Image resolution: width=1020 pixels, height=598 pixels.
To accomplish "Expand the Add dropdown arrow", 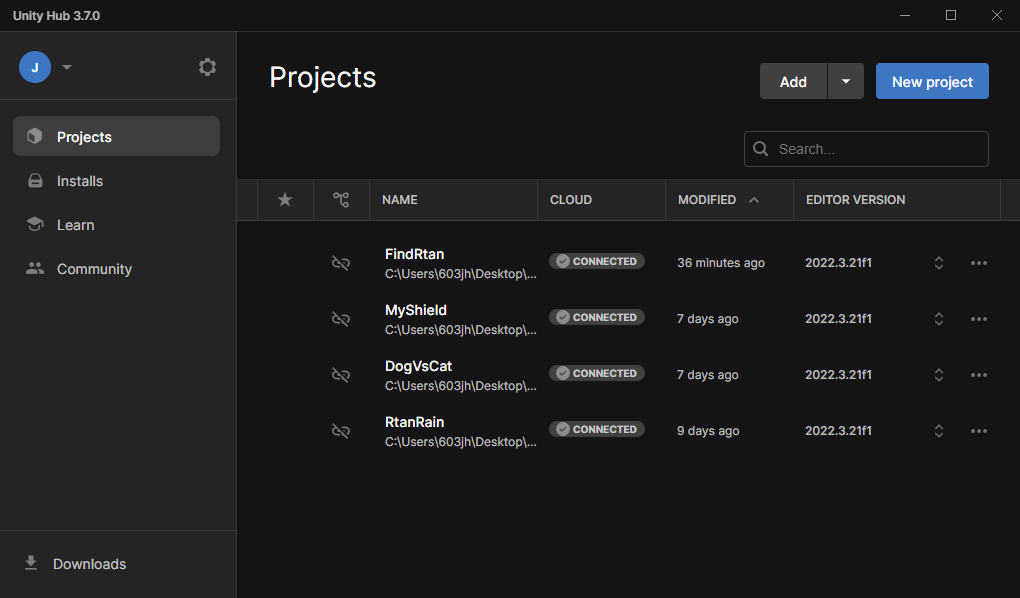I will click(x=846, y=81).
